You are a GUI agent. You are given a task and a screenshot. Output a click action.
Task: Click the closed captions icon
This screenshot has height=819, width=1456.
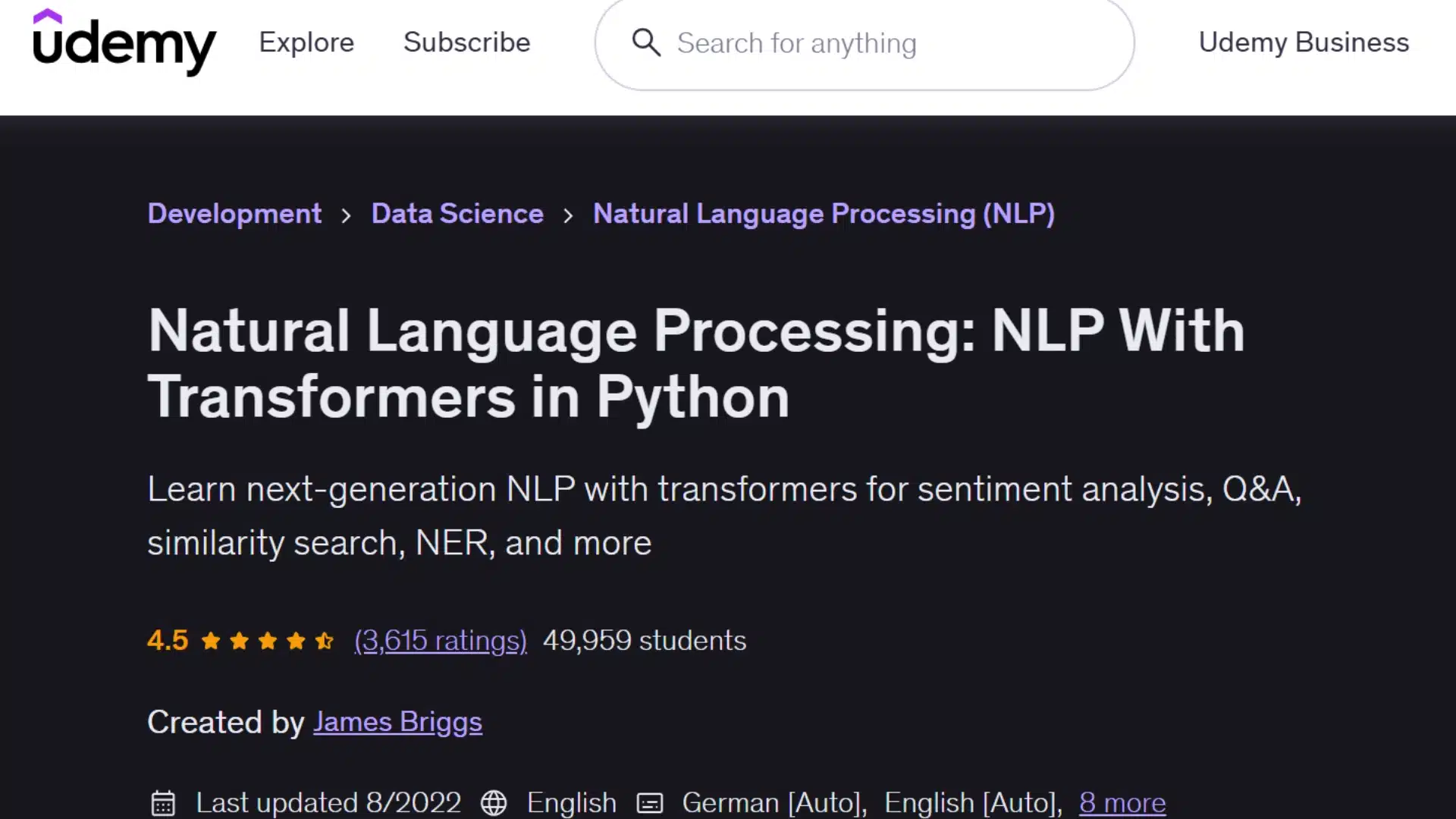click(650, 802)
